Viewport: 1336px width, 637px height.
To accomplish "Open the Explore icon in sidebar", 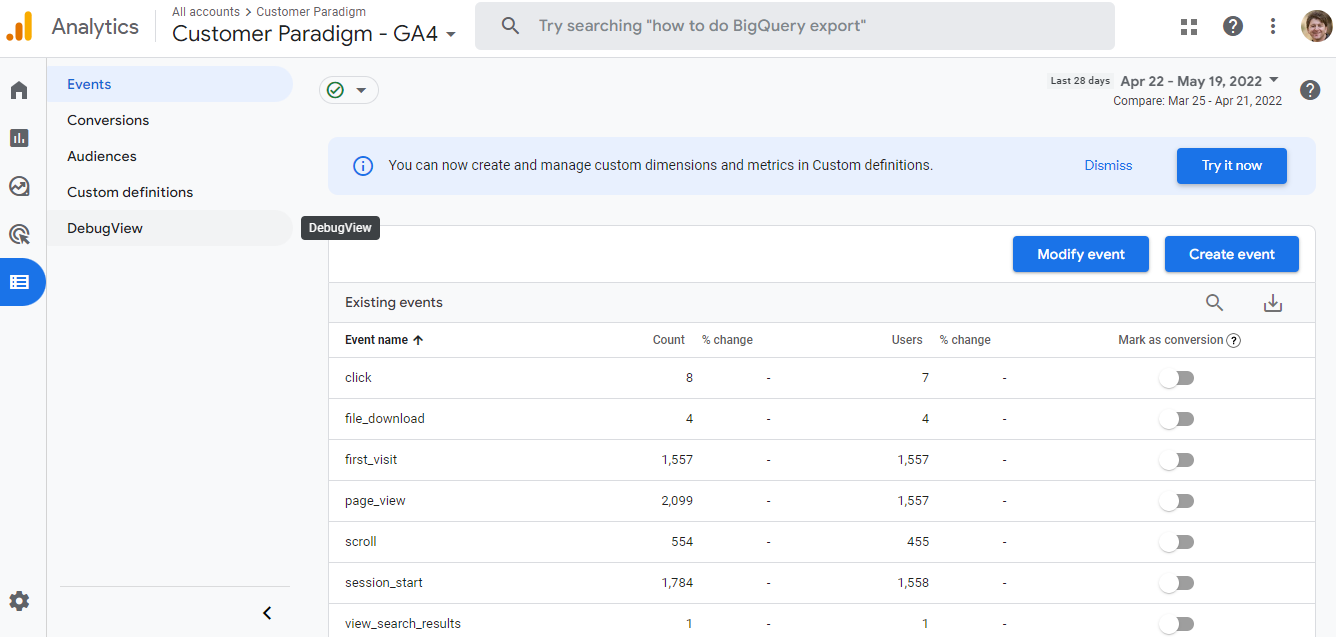I will pyautogui.click(x=19, y=186).
